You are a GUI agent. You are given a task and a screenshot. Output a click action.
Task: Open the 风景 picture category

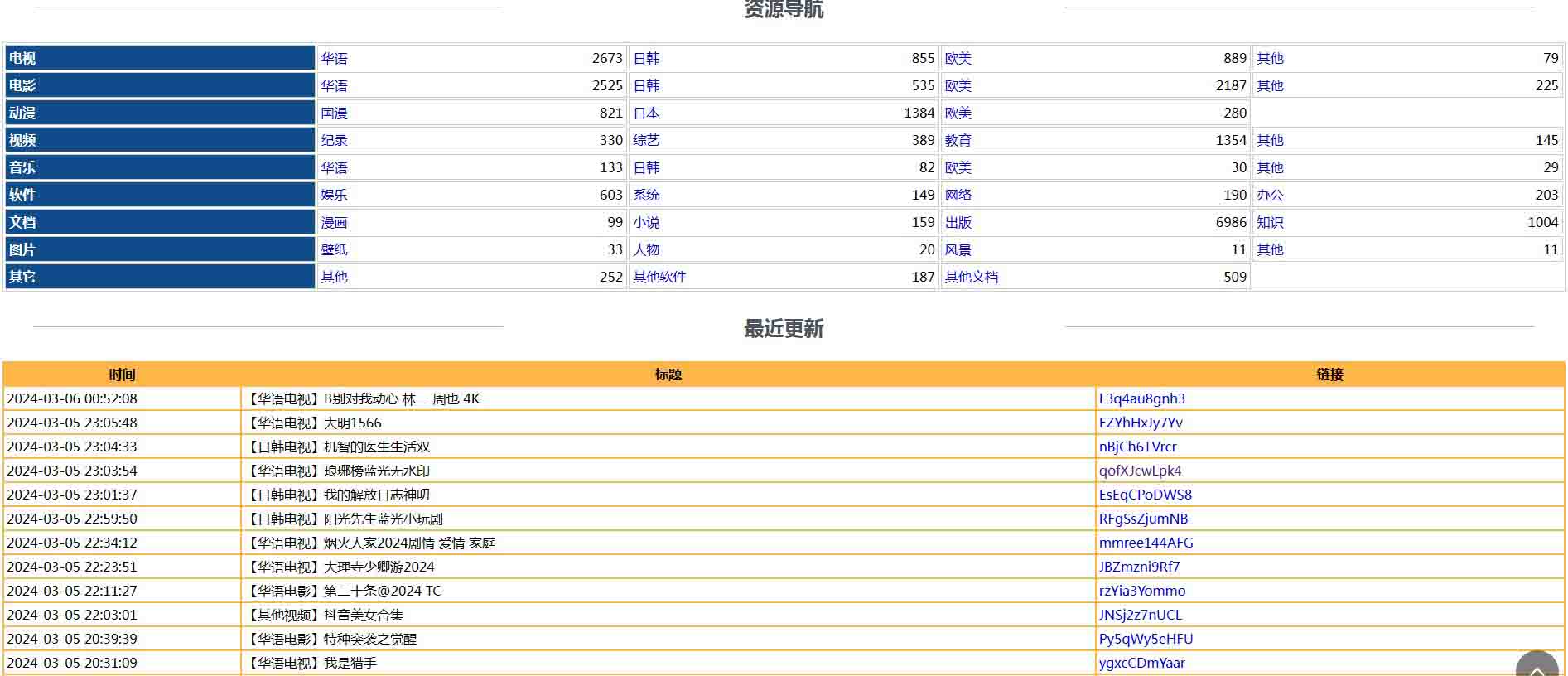coord(958,249)
